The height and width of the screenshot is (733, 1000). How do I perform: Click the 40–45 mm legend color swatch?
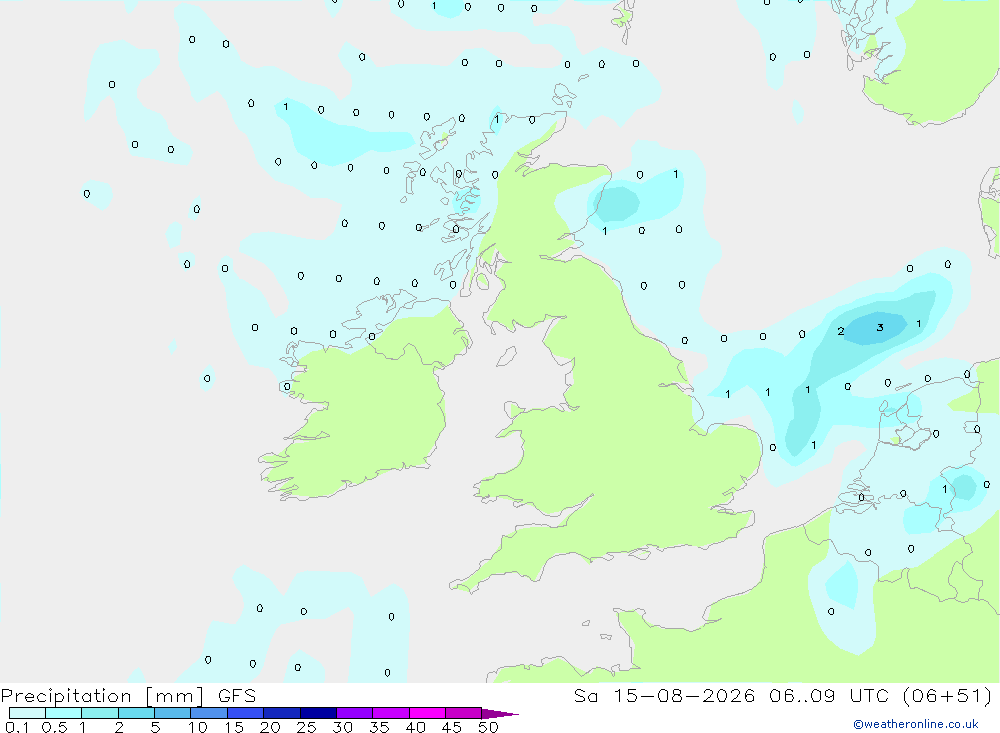[427, 713]
